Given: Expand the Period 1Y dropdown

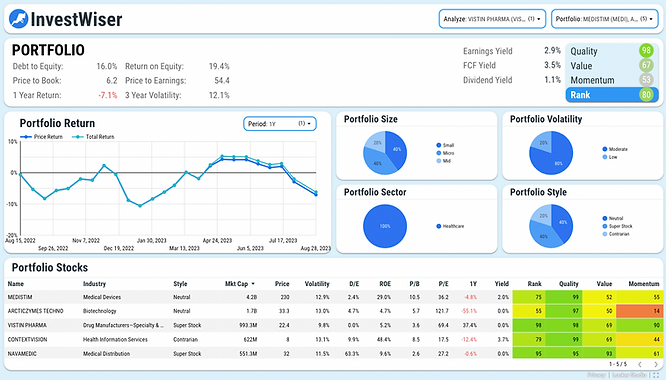Looking at the screenshot, I should (x=279, y=124).
